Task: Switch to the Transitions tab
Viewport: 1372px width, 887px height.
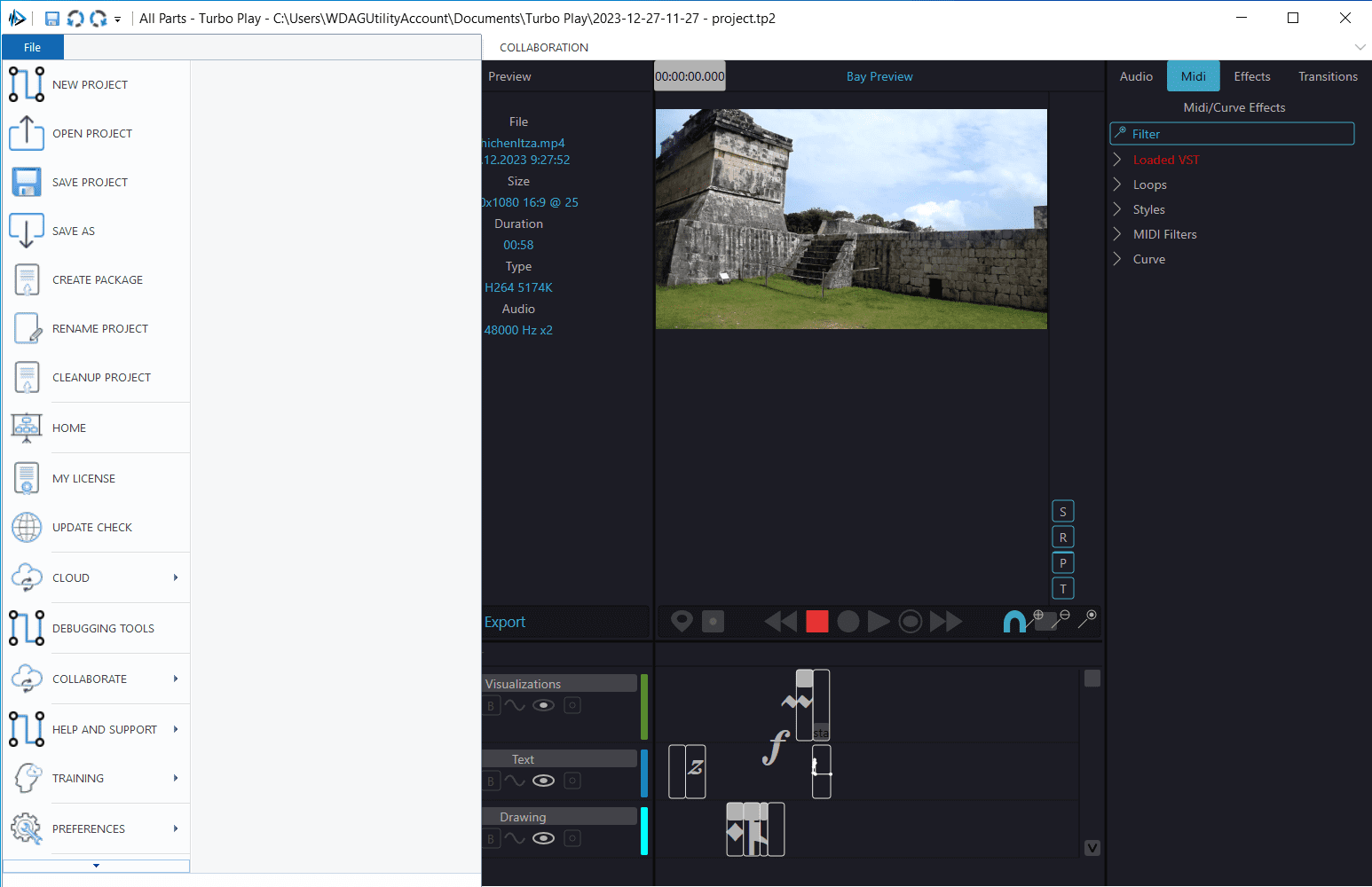Action: 1328,76
